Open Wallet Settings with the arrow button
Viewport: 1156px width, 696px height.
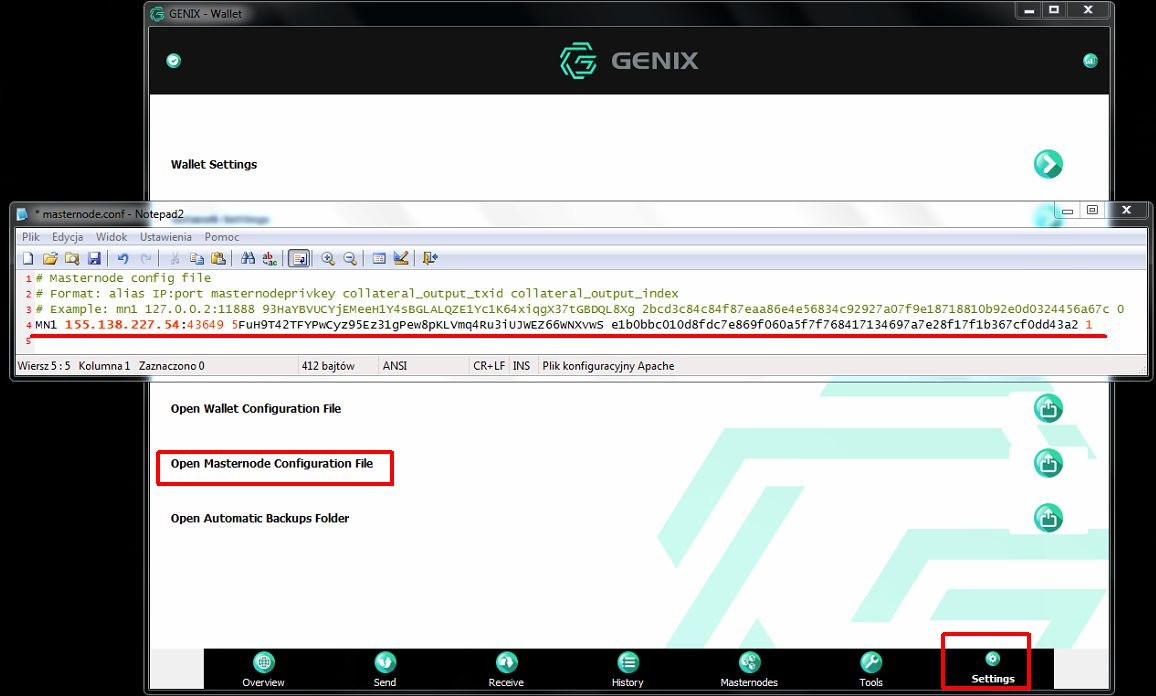tap(1048, 164)
